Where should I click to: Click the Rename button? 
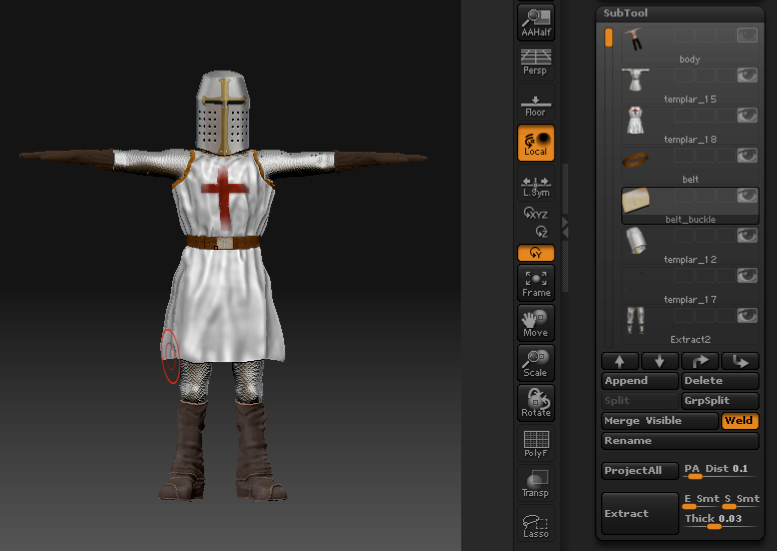[x=680, y=441]
